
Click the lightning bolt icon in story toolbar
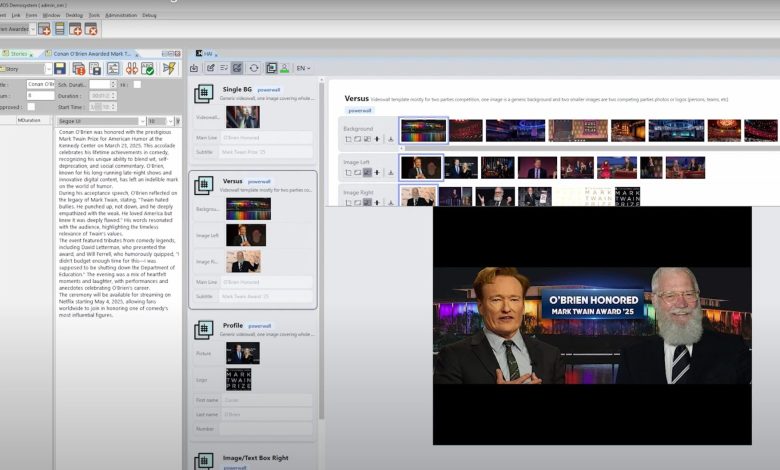[x=169, y=68]
